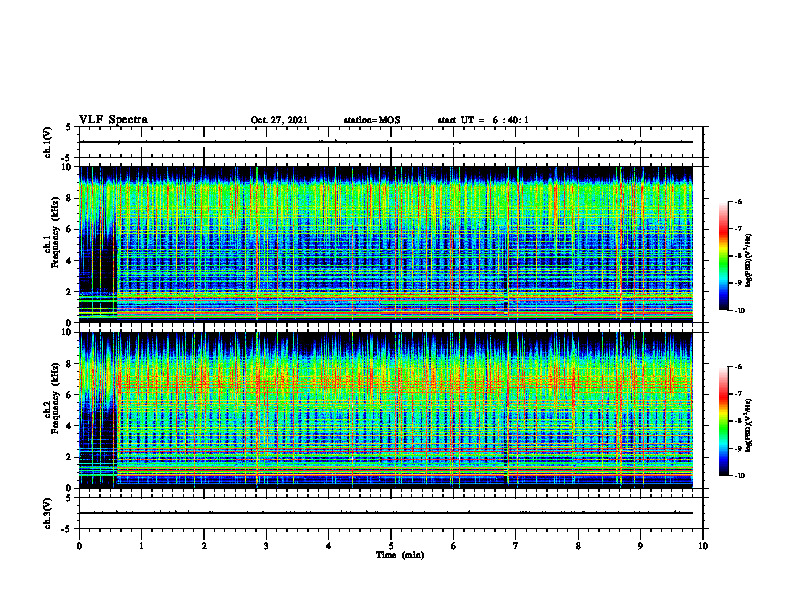Click the "-5" tick on ch.3(V) axis
Viewport: 792px width, 612px height.
67,529
